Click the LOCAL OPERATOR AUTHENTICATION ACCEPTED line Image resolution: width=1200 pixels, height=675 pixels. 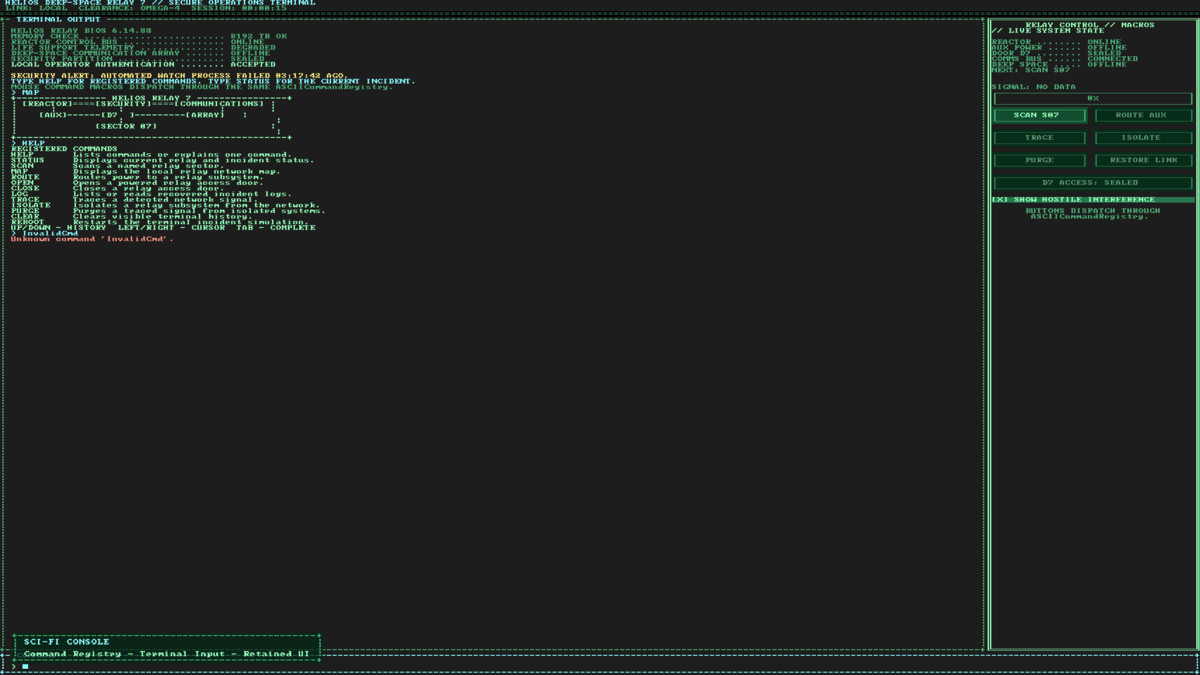click(x=143, y=64)
